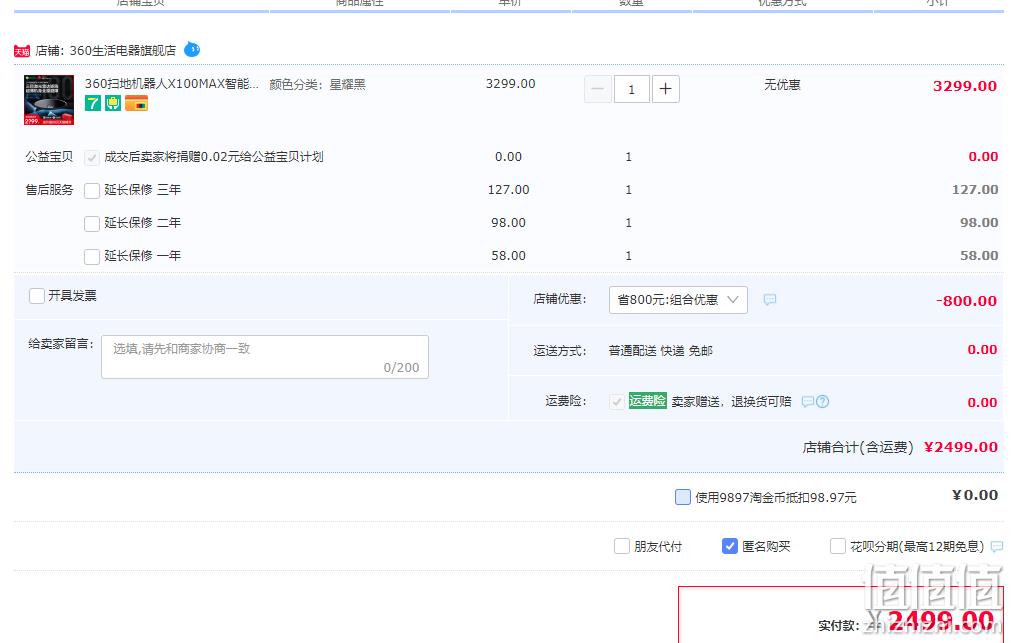Click the orange credit card badge icon
Image resolution: width=1012 pixels, height=643 pixels.
136,103
